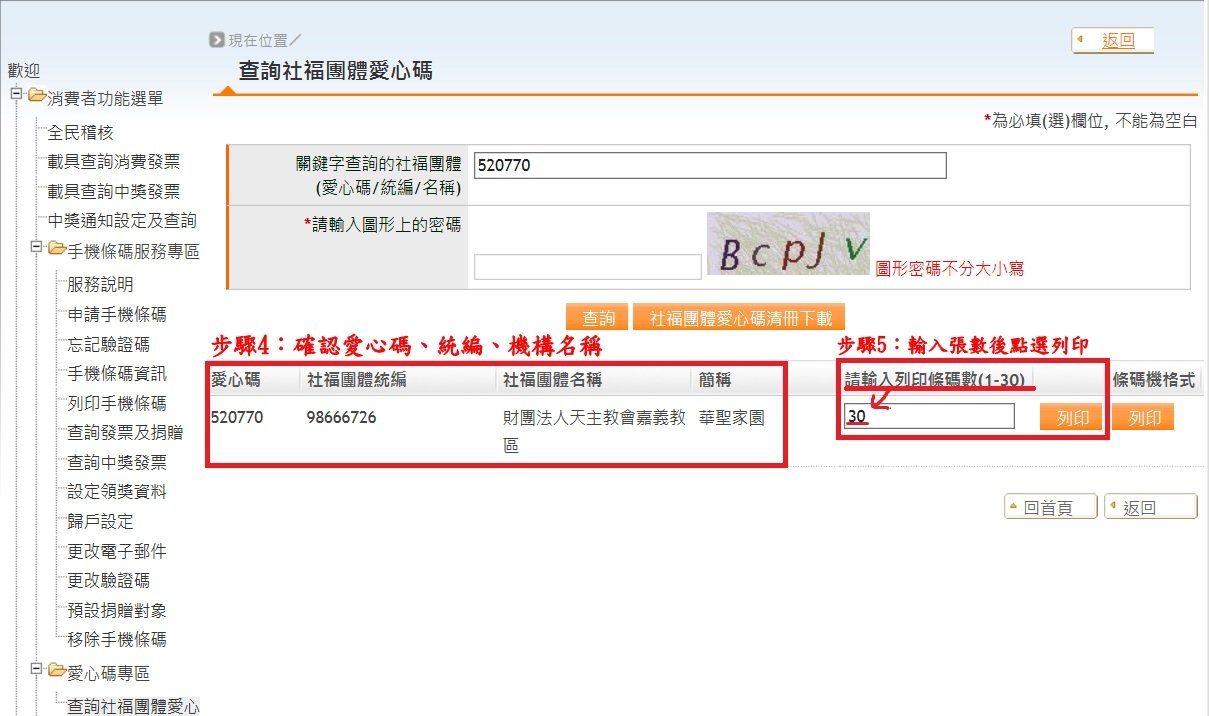The height and width of the screenshot is (716, 1209).
Task: Download 社福團體愛心碼清冊 list
Action: click(x=739, y=318)
